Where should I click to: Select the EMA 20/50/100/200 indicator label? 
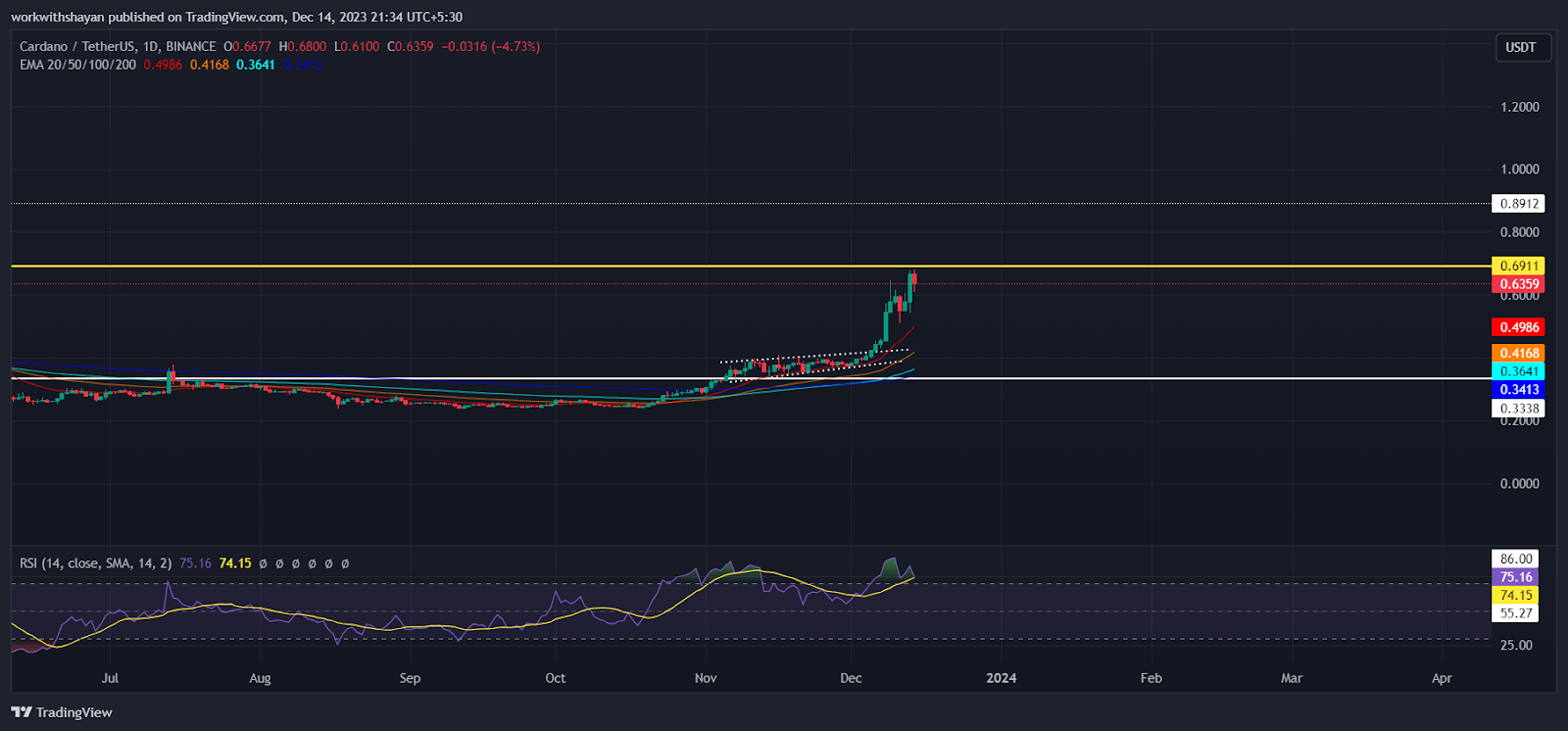pyautogui.click(x=78, y=65)
